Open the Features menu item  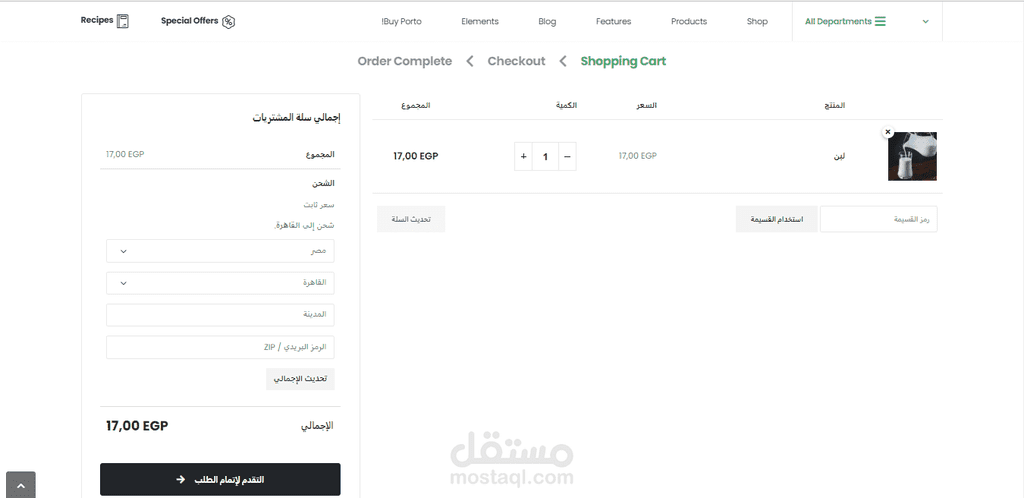point(613,22)
